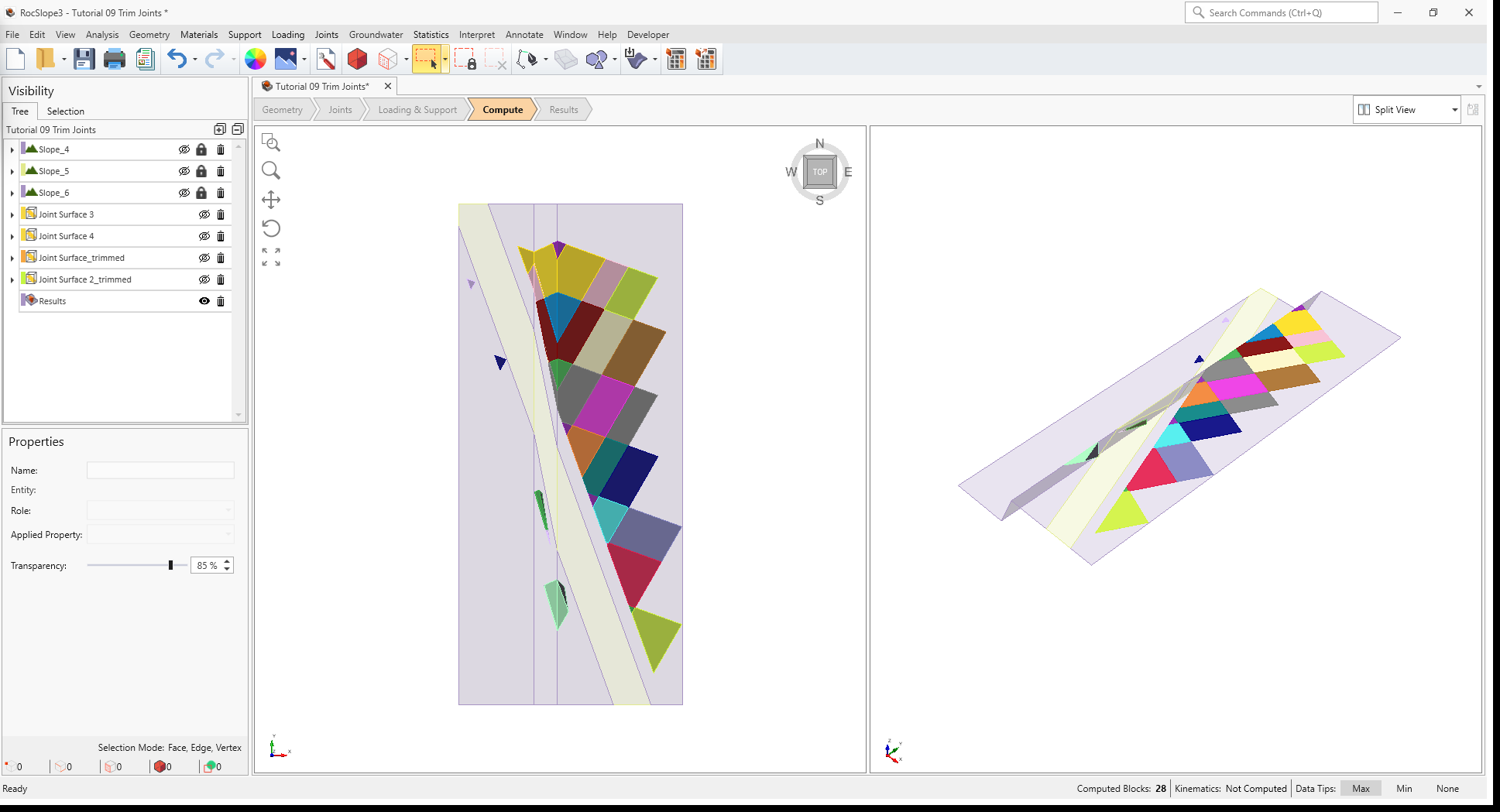Screen dimensions: 1500x812
Task: Save the project with the floppy disk icon
Action: click(x=84, y=59)
